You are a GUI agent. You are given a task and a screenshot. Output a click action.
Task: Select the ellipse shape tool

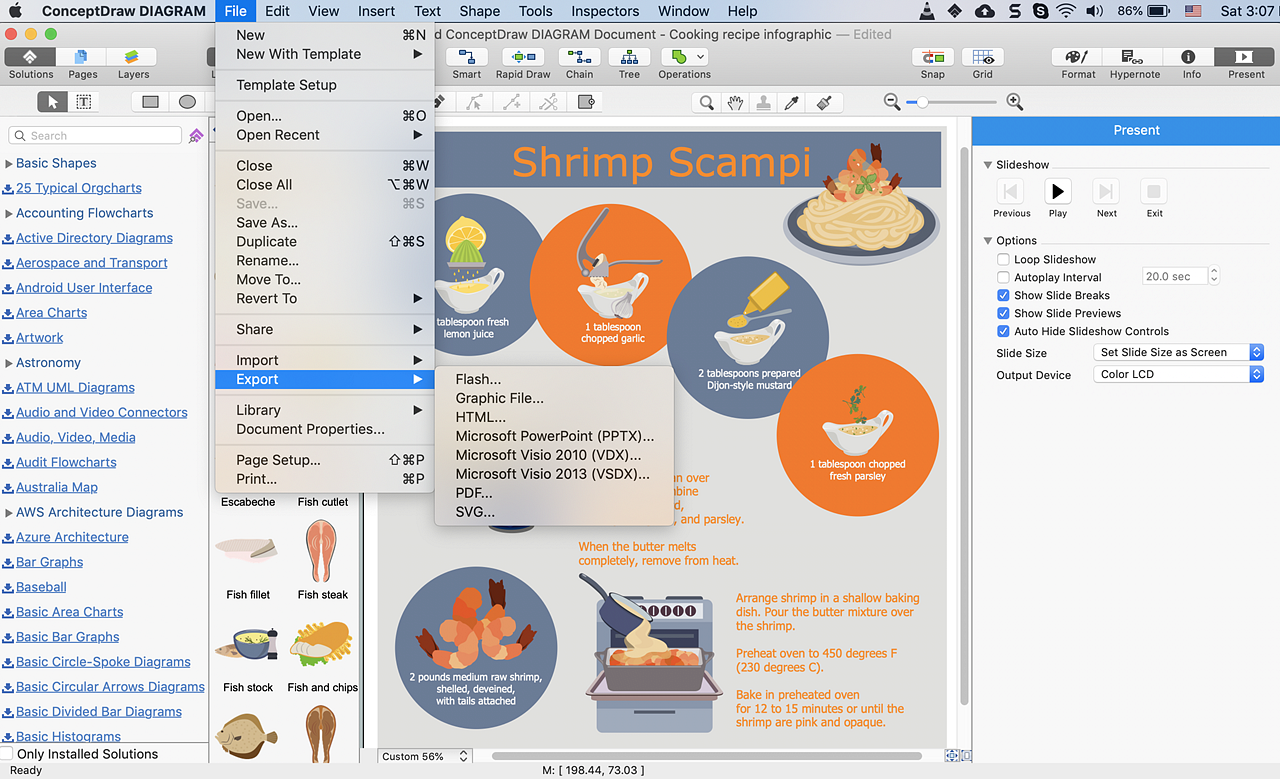pos(187,102)
